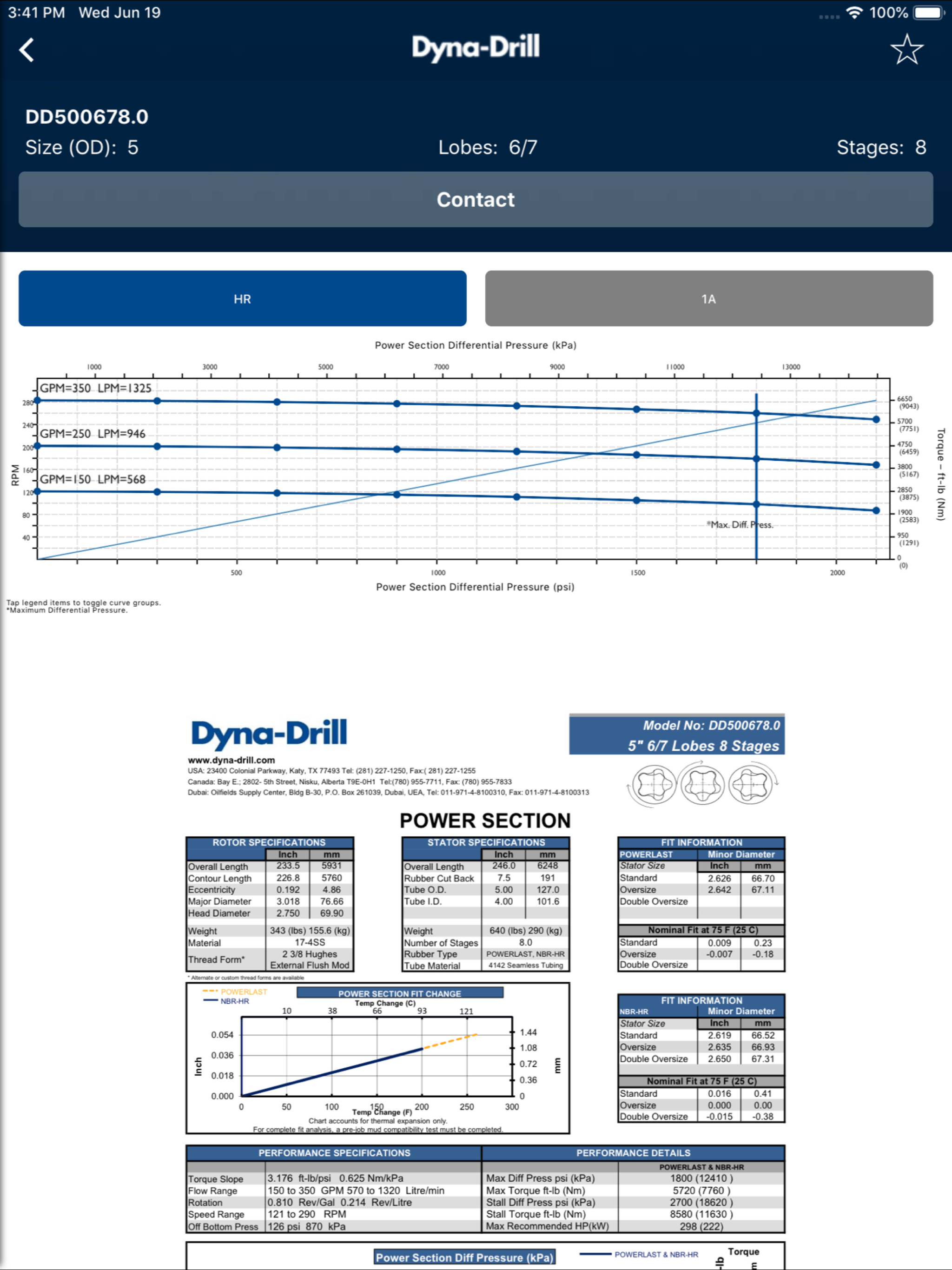Tap the time display 3:41 PM
The width and height of the screenshot is (952, 1270).
(36, 13)
